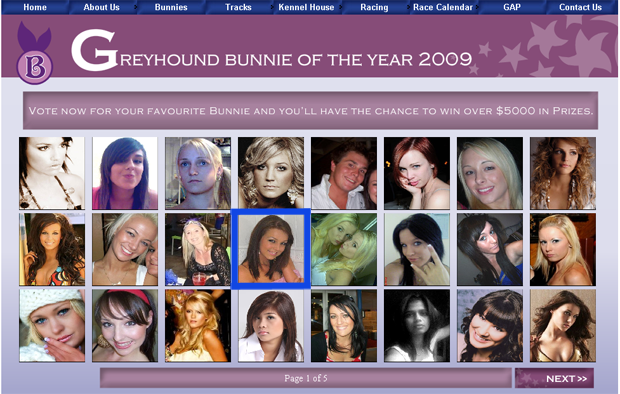Screen dimensions: 620x394
Task: Click the NEXT >> button
Action: click(x=554, y=378)
